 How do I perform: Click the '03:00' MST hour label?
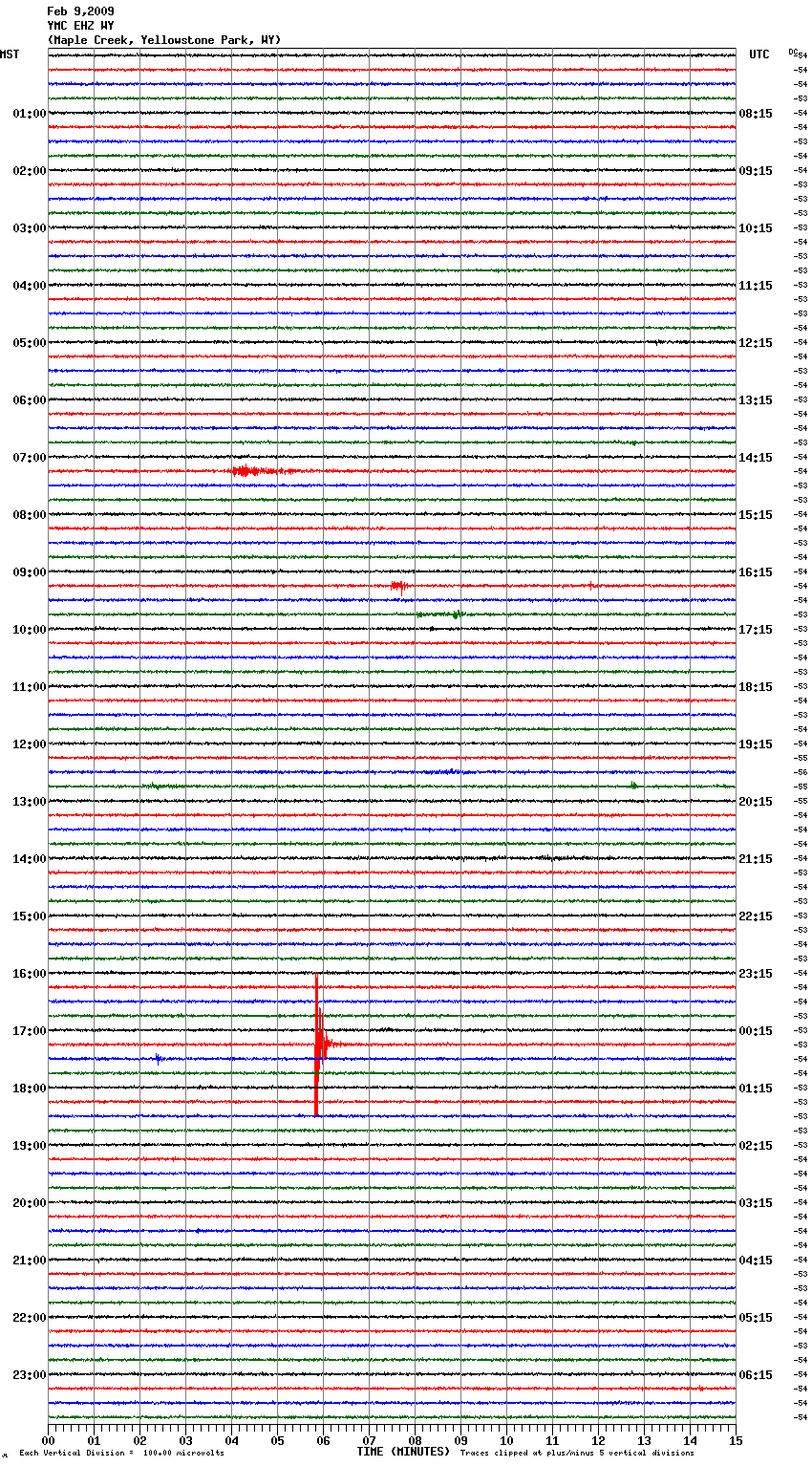(29, 228)
